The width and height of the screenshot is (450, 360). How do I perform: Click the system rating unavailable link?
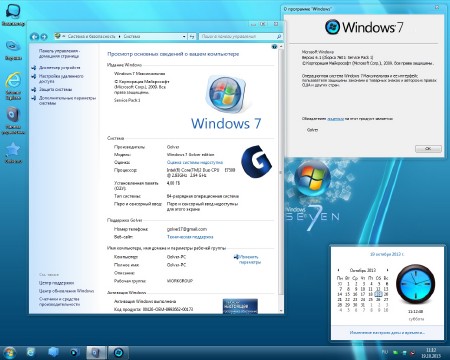195,162
